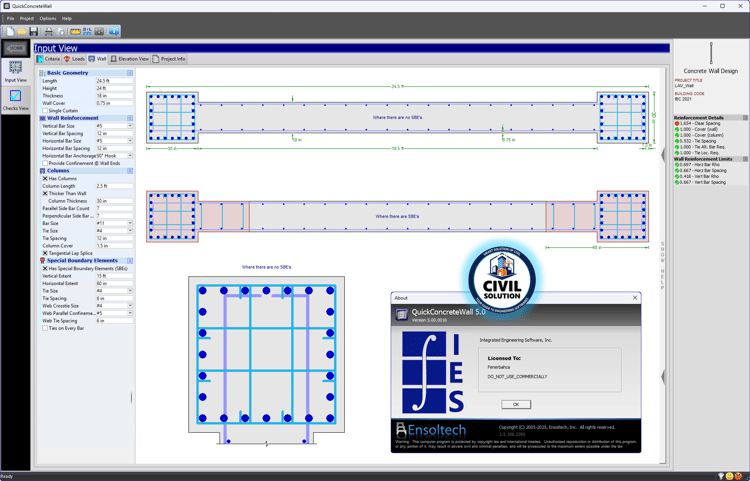Open Horizontal Bar Size dropdown
Viewport: 750px width, 481px height.
[130, 141]
